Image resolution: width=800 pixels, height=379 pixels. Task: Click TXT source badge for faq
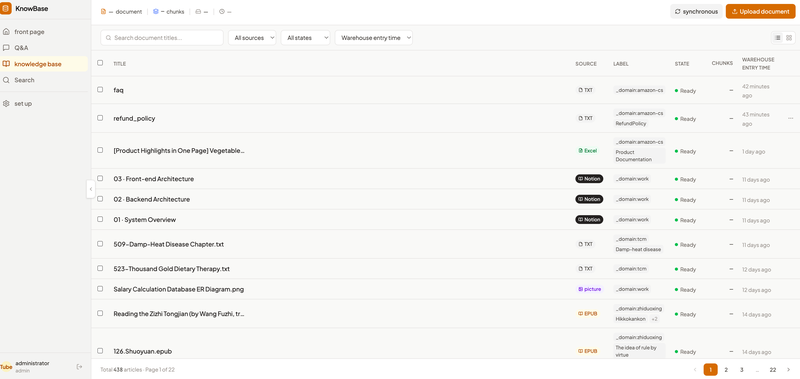pos(586,90)
